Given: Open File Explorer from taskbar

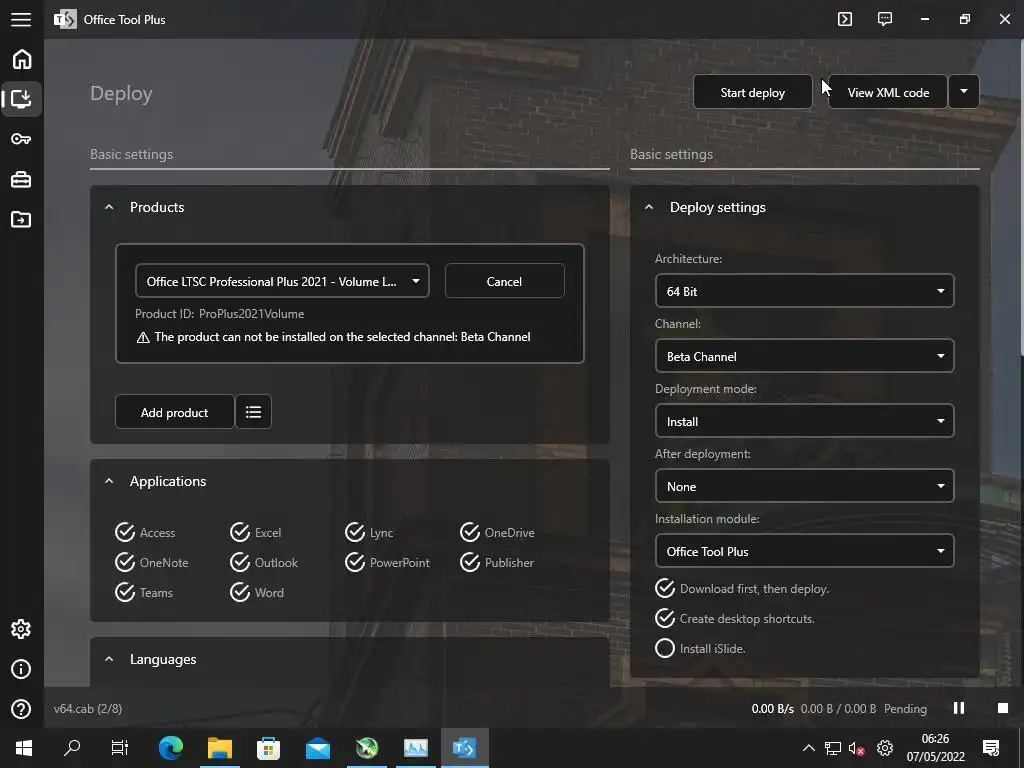Looking at the screenshot, I should tap(220, 748).
